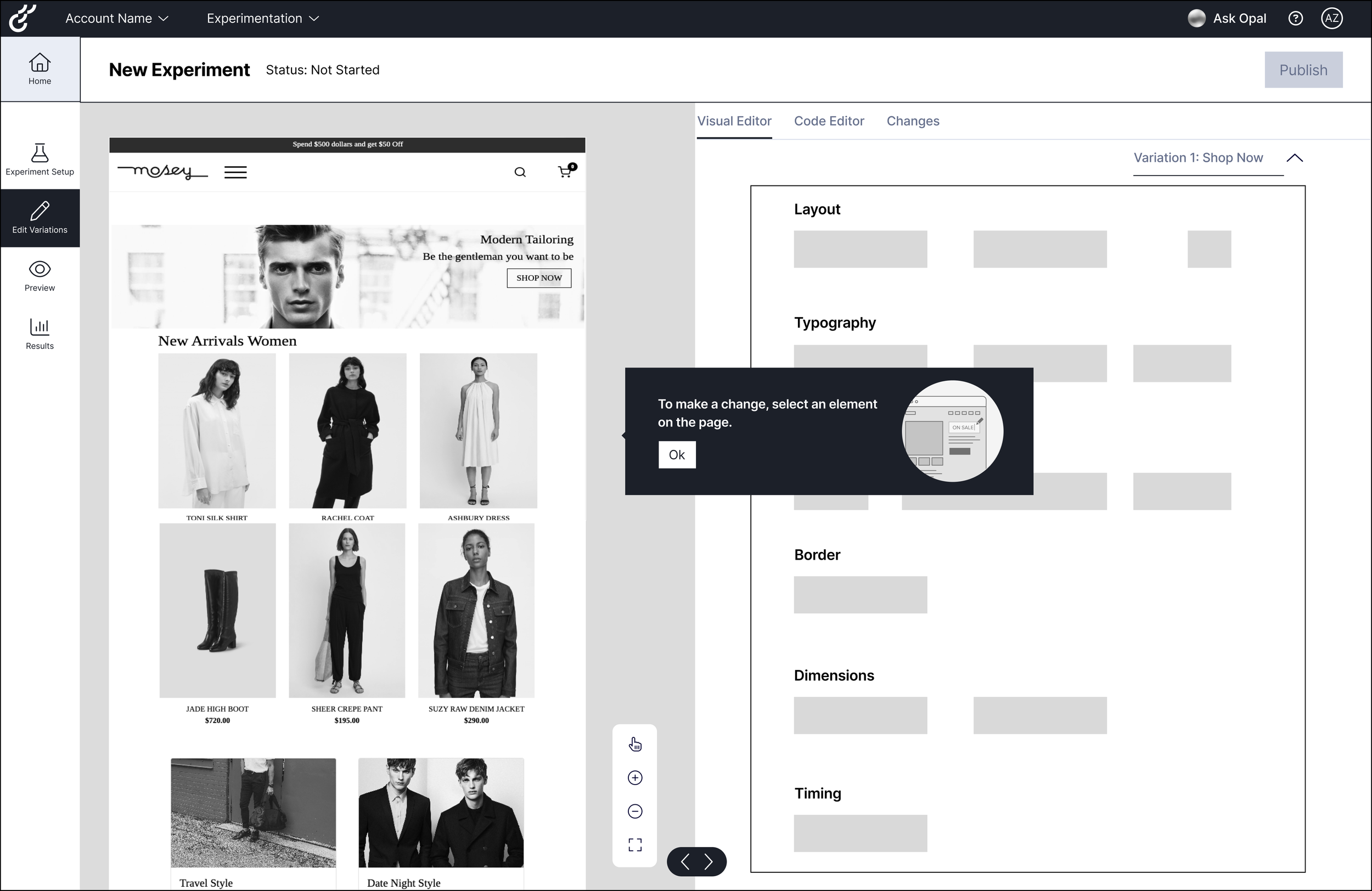Screen dimensions: 1372x891
Task: Click the zoom in plus icon
Action: click(635, 778)
